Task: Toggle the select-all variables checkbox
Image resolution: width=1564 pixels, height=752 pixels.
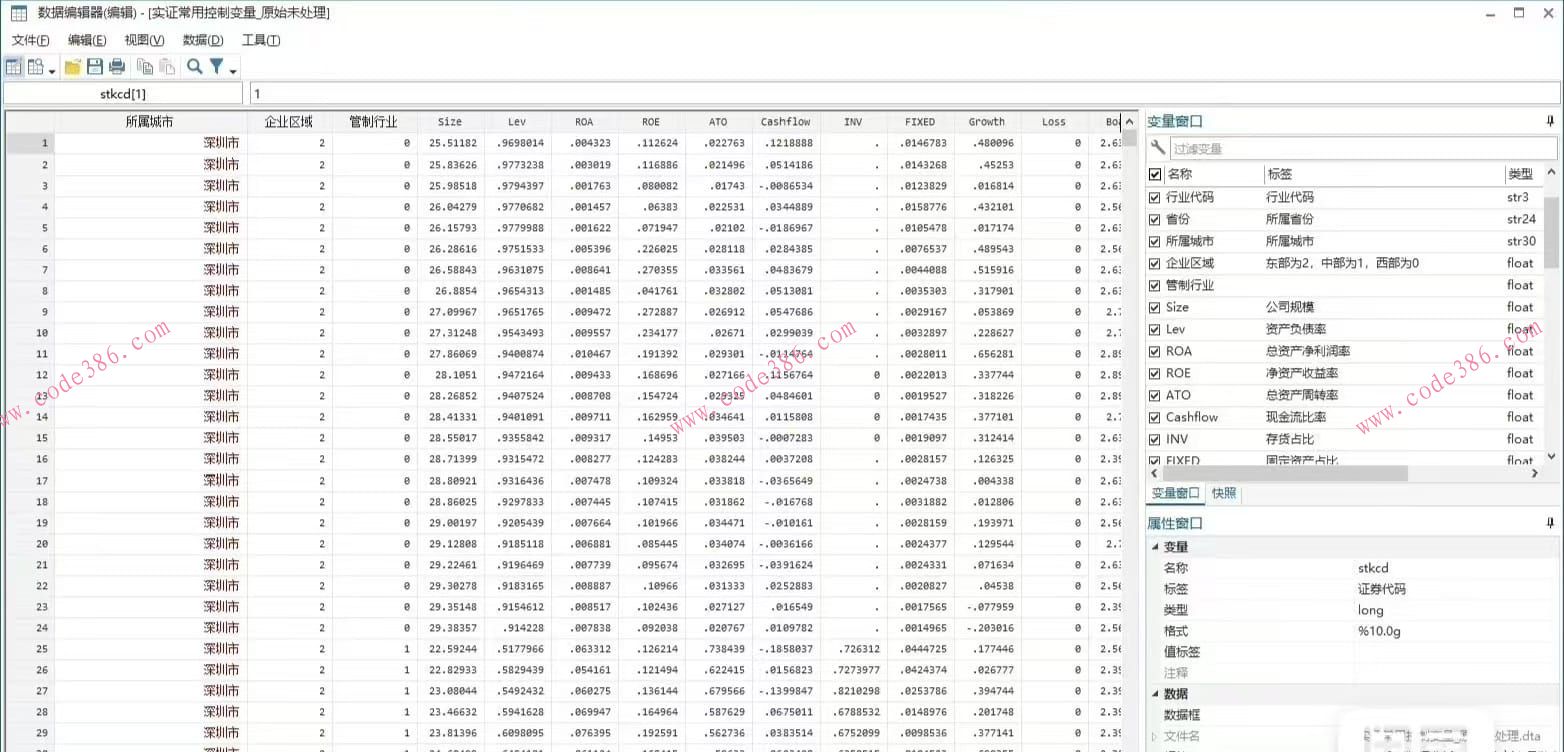Action: (x=1155, y=175)
